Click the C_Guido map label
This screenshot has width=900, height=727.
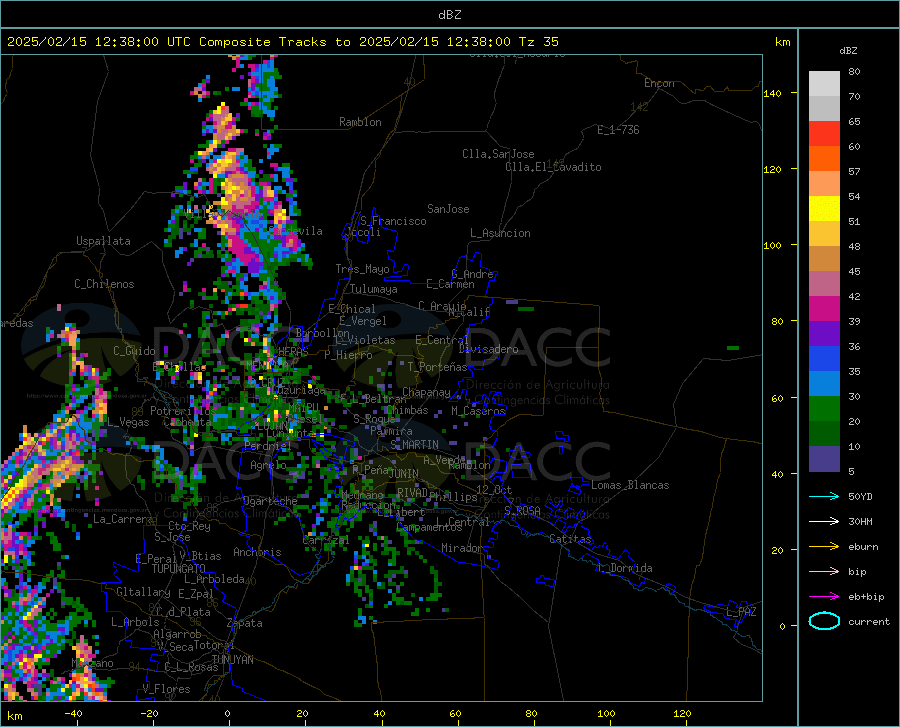pyautogui.click(x=134, y=351)
